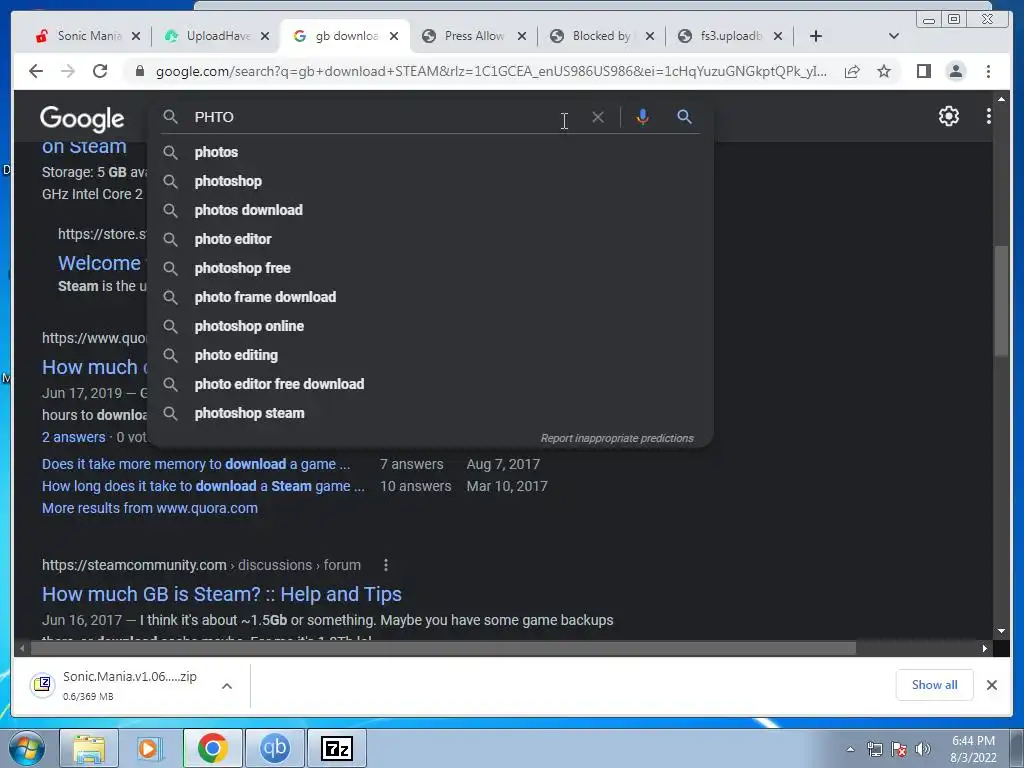1024x768 pixels.
Task: Open Does it take more memory link
Action: tap(196, 464)
